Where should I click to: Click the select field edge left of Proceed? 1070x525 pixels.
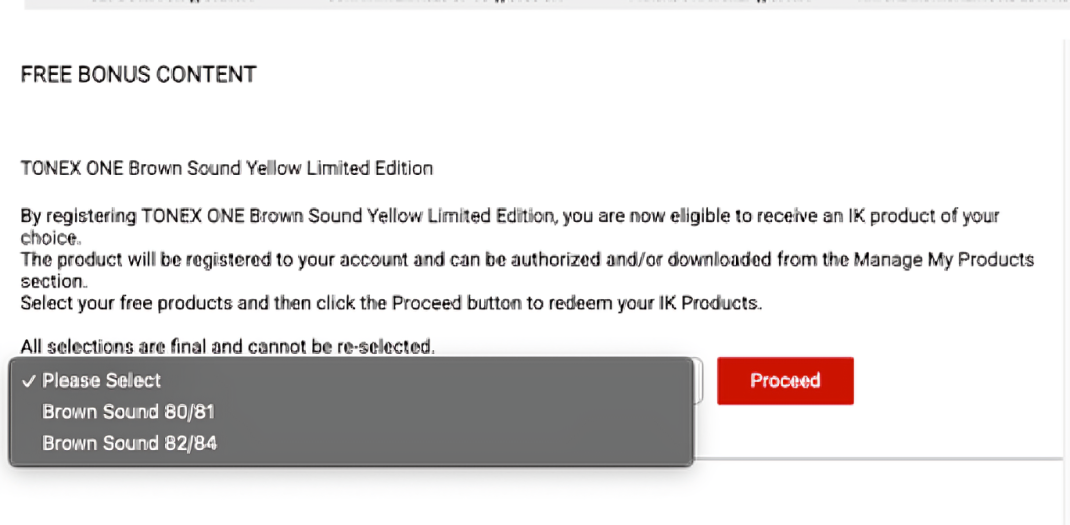pyautogui.click(x=699, y=381)
